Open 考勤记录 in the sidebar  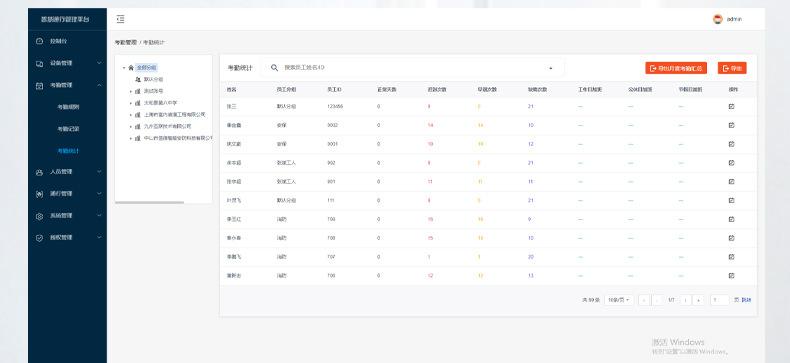pyautogui.click(x=68, y=129)
